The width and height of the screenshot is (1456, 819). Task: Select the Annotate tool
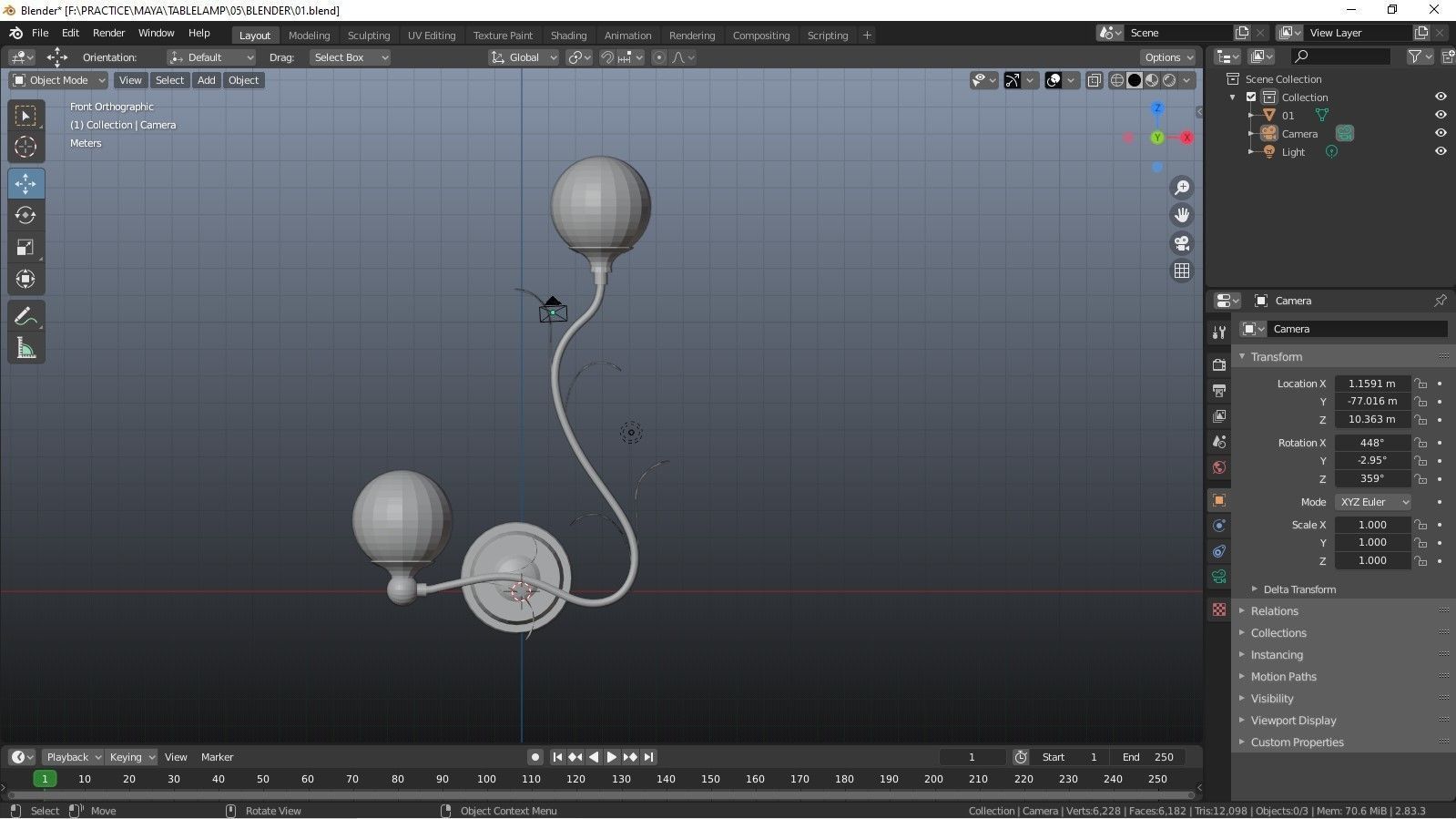(x=25, y=316)
